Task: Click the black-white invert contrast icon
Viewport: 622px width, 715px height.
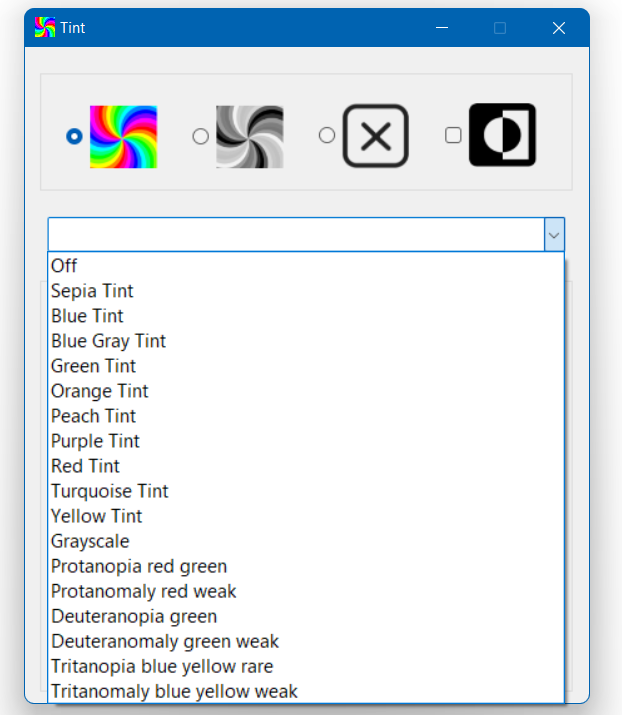Action: coord(502,135)
